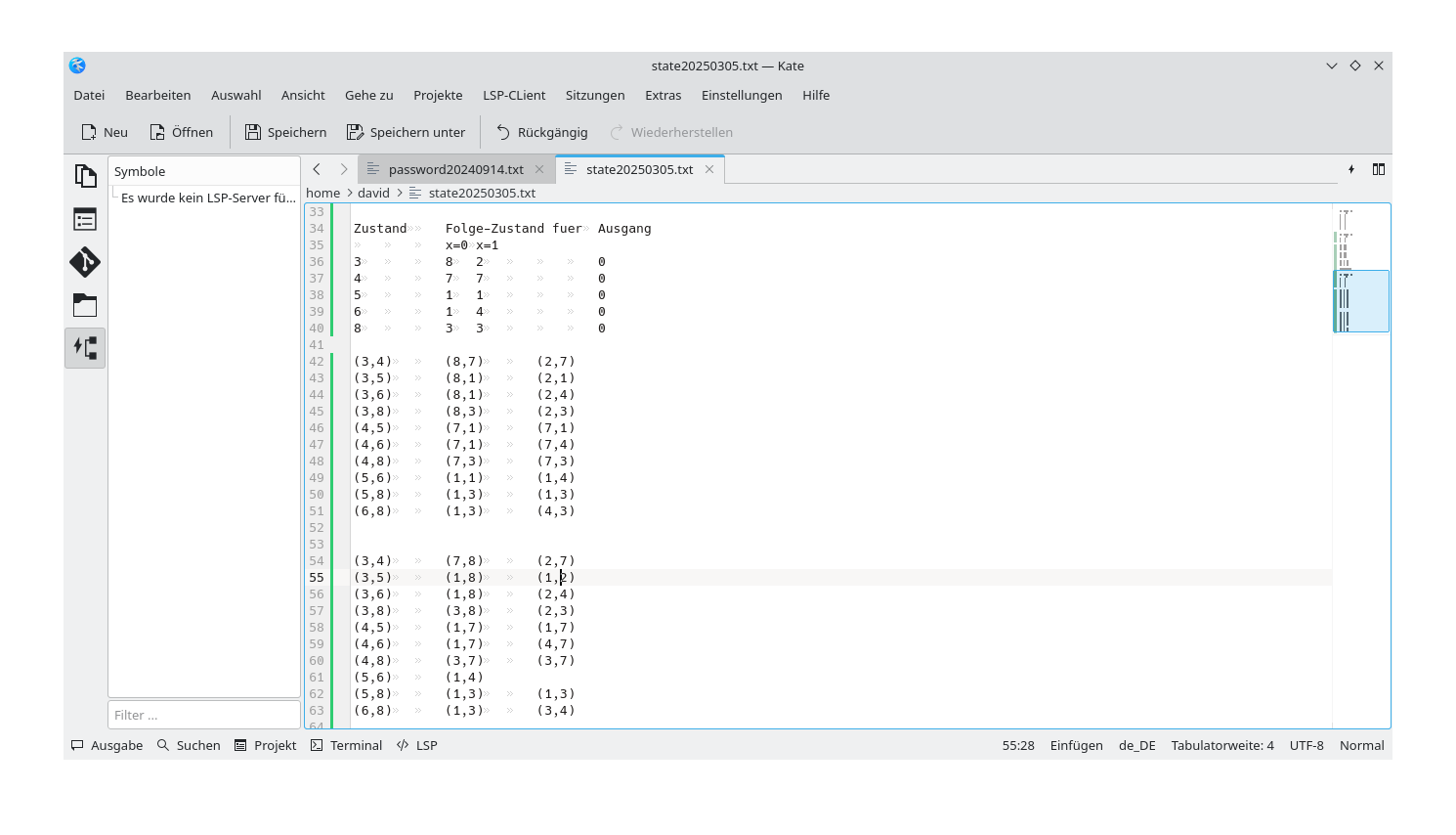The image size is (1456, 835).
Task: Click the Neu new document toolbar button
Action: pyautogui.click(x=105, y=132)
